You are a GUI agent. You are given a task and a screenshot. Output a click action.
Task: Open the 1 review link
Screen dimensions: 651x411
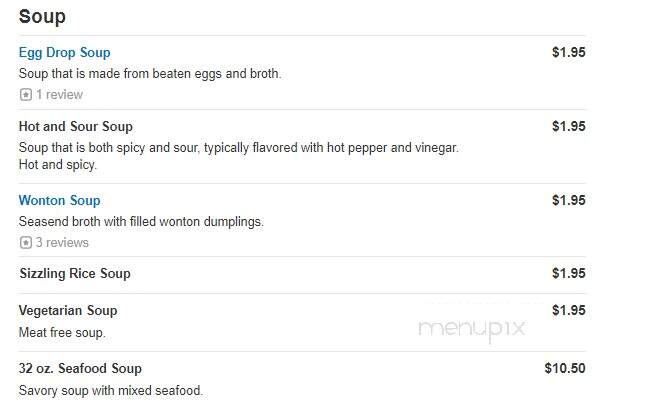[x=59, y=95]
